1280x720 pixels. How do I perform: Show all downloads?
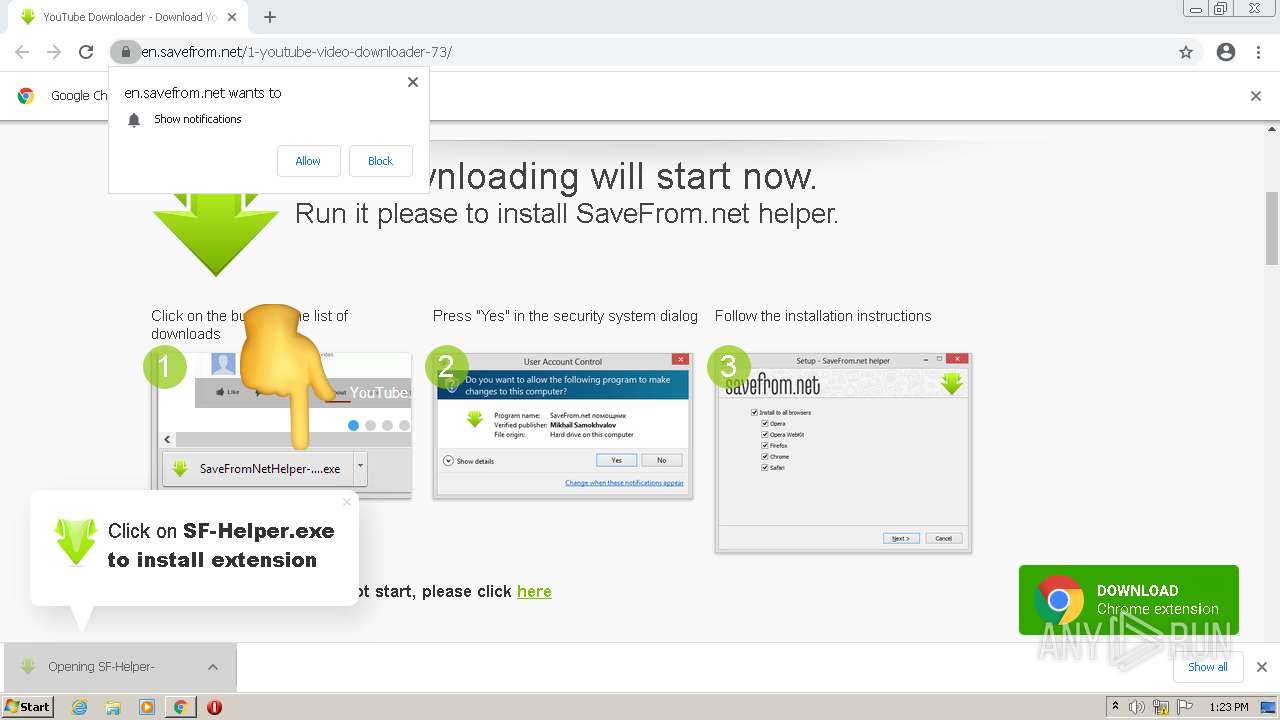click(1207, 667)
